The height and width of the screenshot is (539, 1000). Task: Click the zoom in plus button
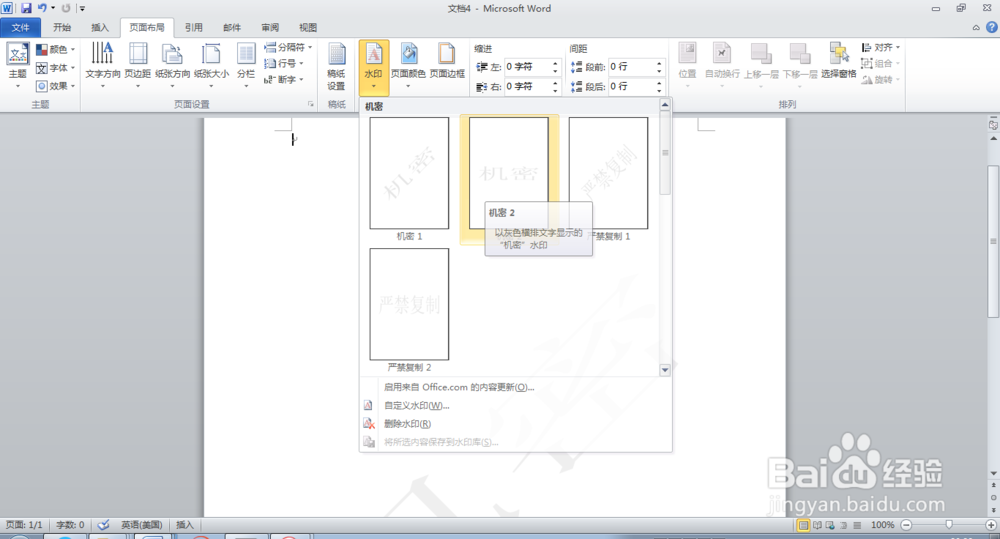pyautogui.click(x=991, y=525)
